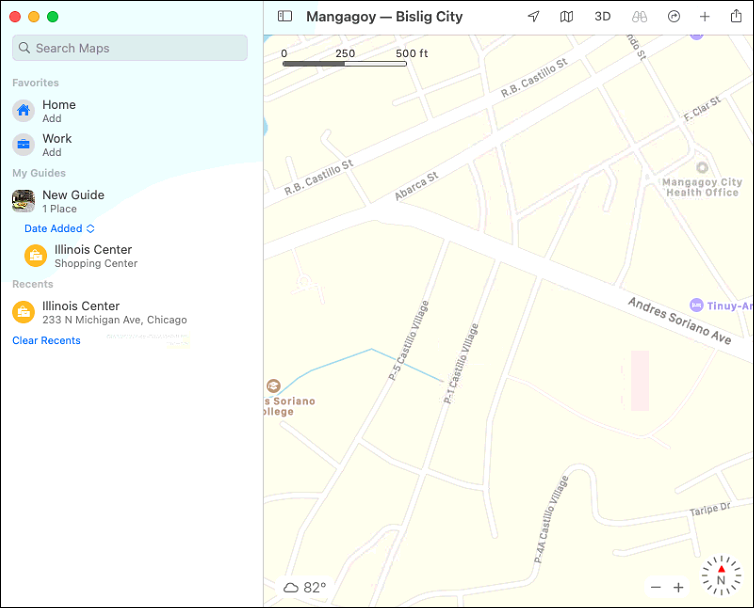This screenshot has width=754, height=608.
Task: Open directions from the toolbar
Action: (x=673, y=17)
